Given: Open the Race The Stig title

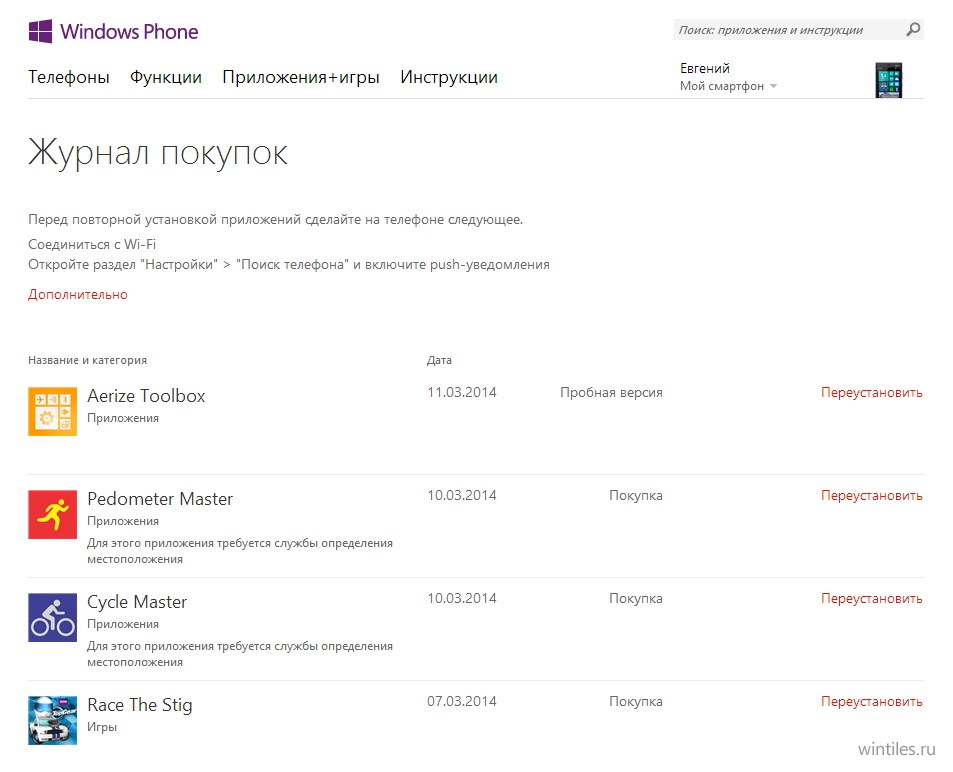Looking at the screenshot, I should coord(140,705).
